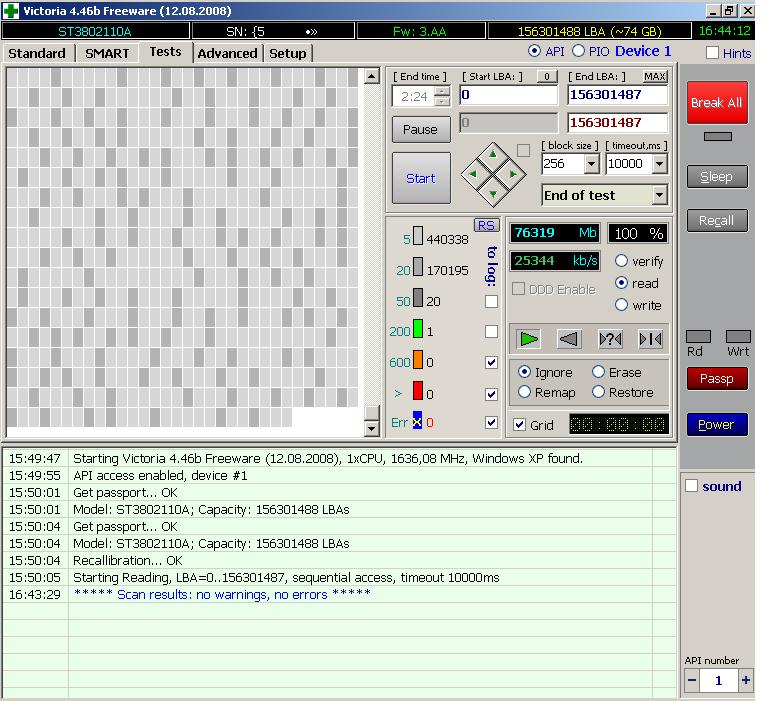
Task: Click the API number plus button
Action: click(x=745, y=680)
